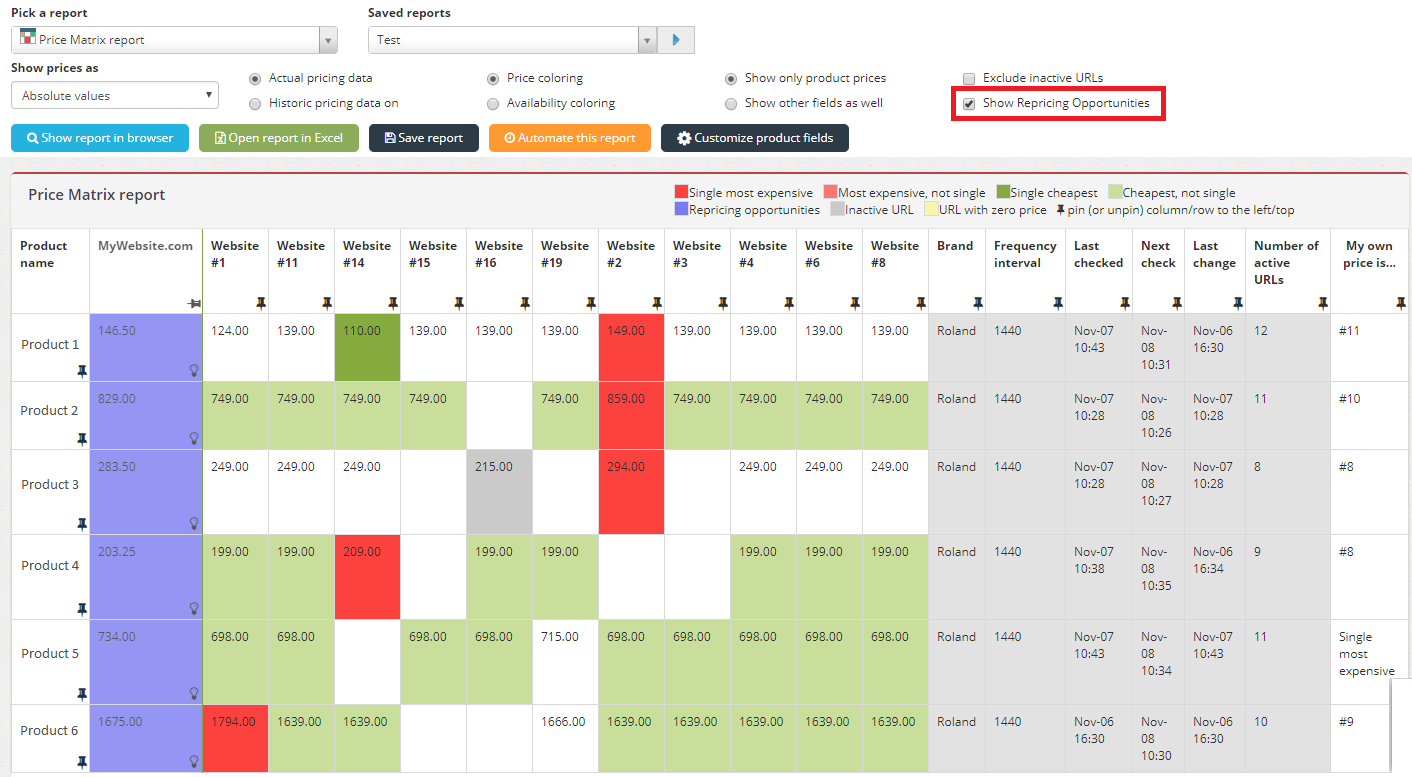Pin the Product 5 row
This screenshot has height=777, width=1412.
click(x=82, y=694)
